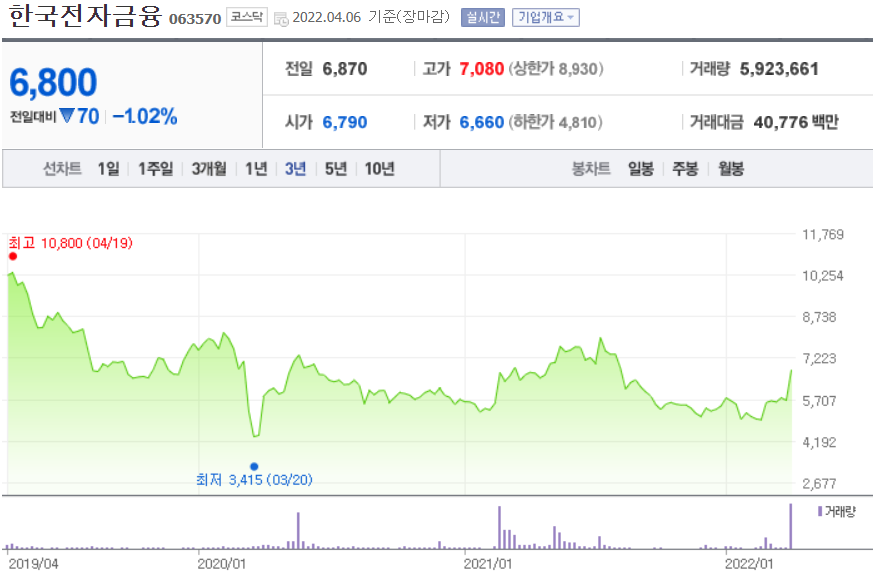Viewport: 873px width, 583px height.
Task: Select the 3년 line chart tab
Action: tap(296, 168)
